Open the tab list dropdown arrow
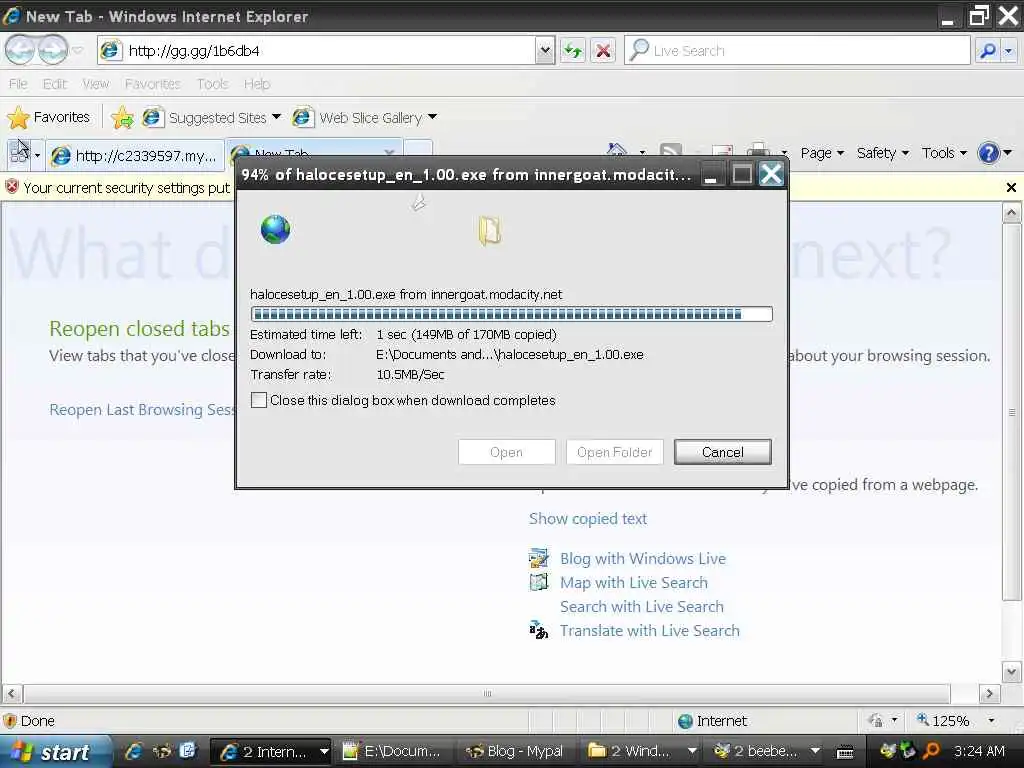The image size is (1024, 768). [37, 155]
